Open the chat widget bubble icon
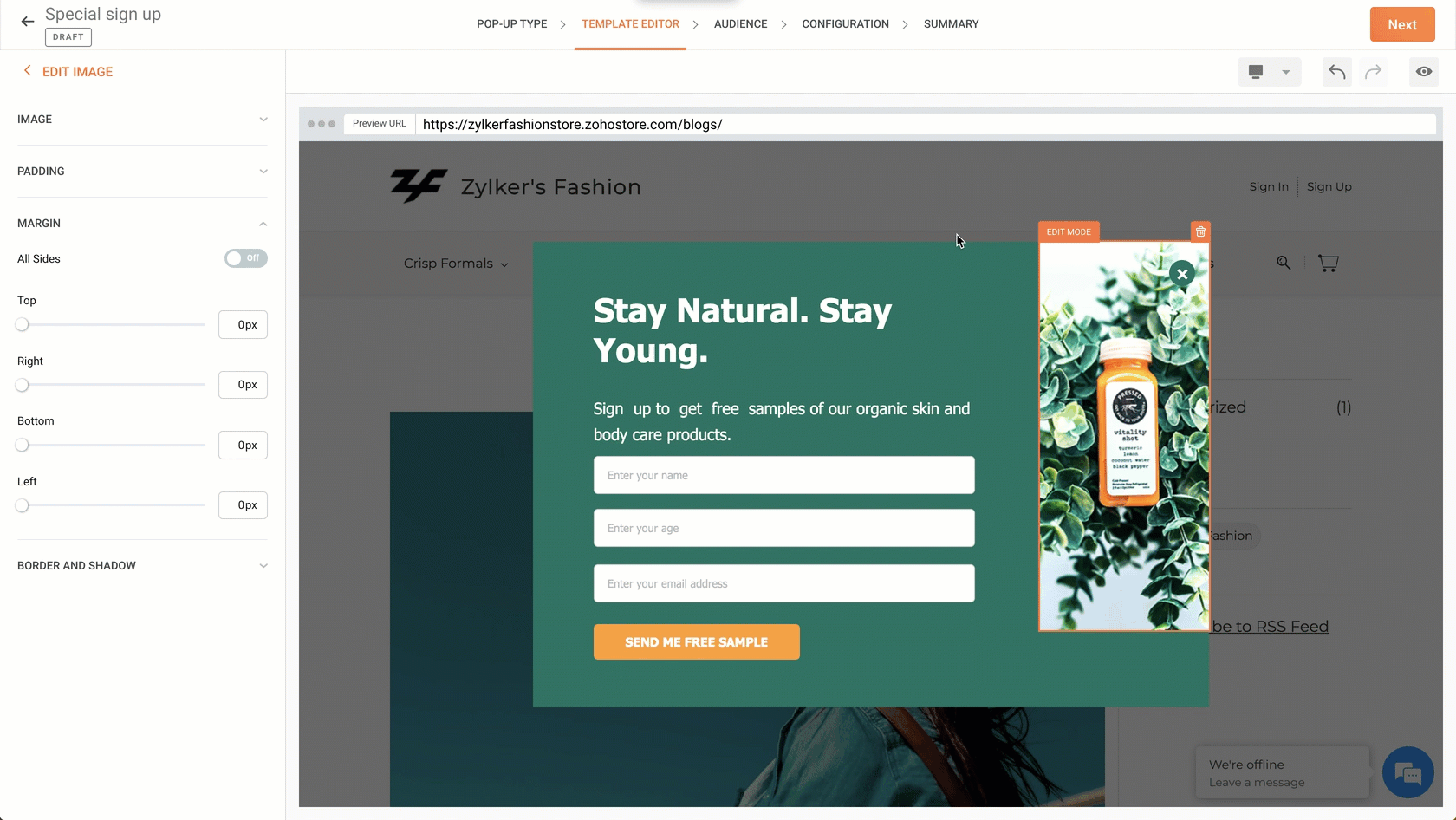Screen dimensions: 1456x820 pos(1408,772)
